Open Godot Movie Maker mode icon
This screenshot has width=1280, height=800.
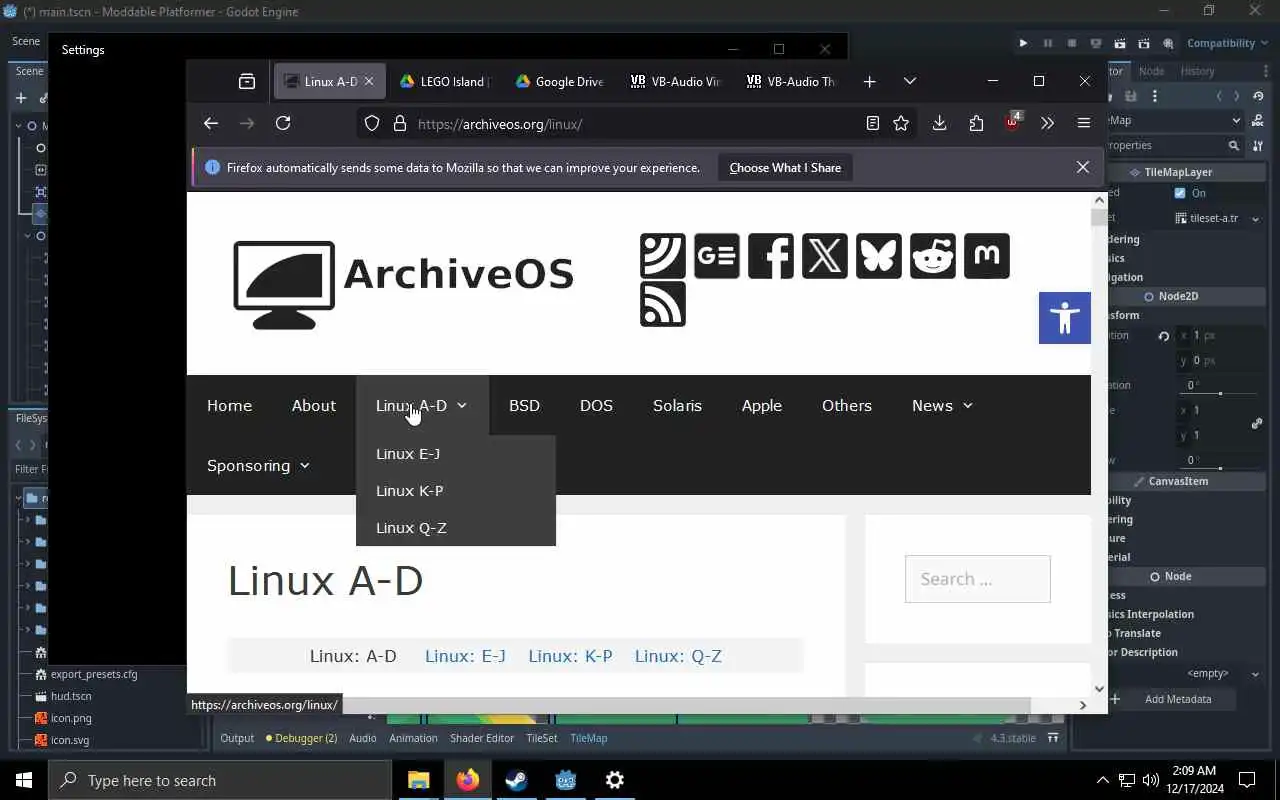point(1167,43)
